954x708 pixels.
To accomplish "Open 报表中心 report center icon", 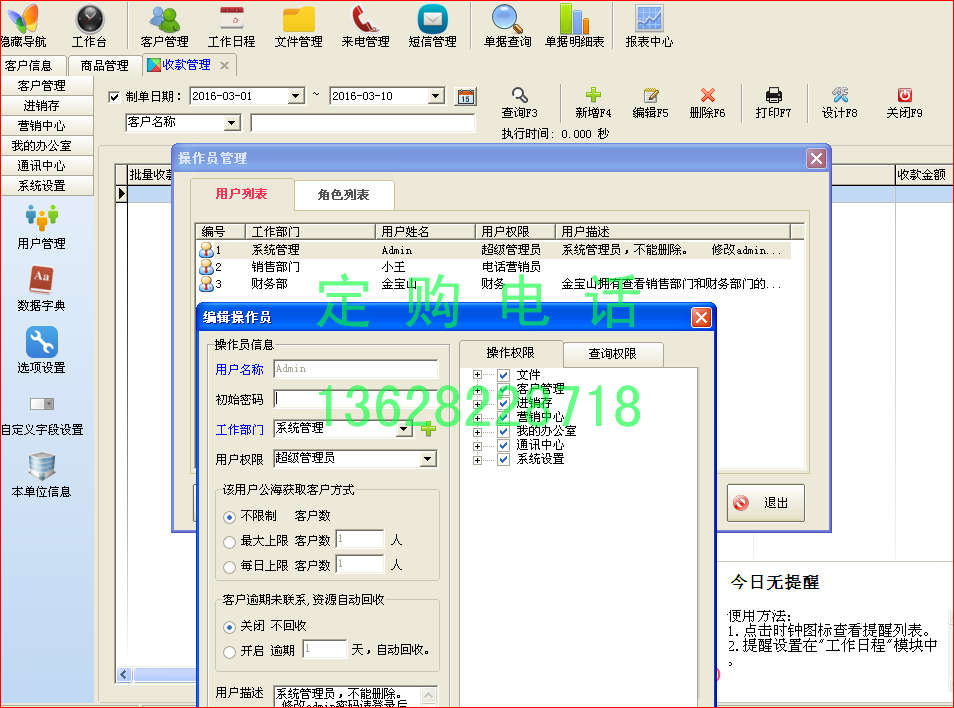I will [649, 25].
